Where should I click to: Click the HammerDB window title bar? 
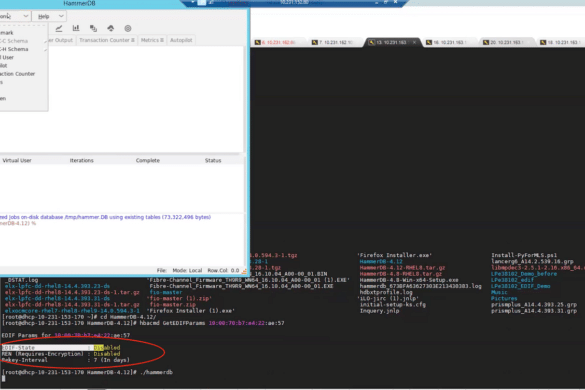(90, 3)
